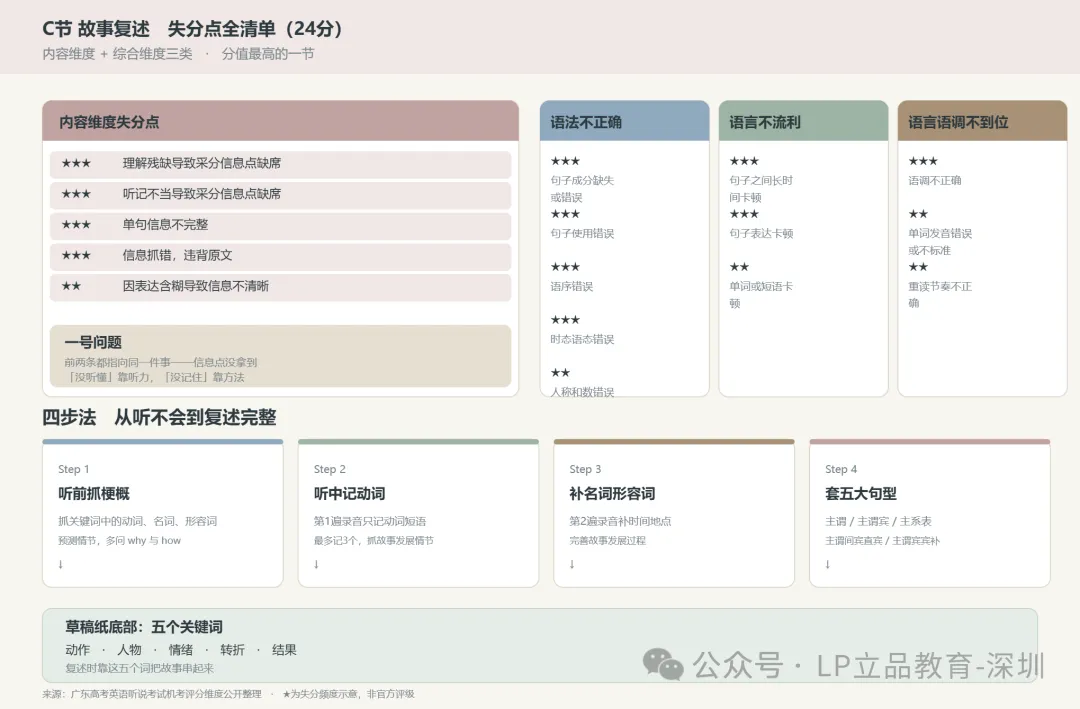Image resolution: width=1080 pixels, height=709 pixels.
Task: Click the text 复述时靠这五个词把故事串起来
Action: pyautogui.click(x=139, y=668)
